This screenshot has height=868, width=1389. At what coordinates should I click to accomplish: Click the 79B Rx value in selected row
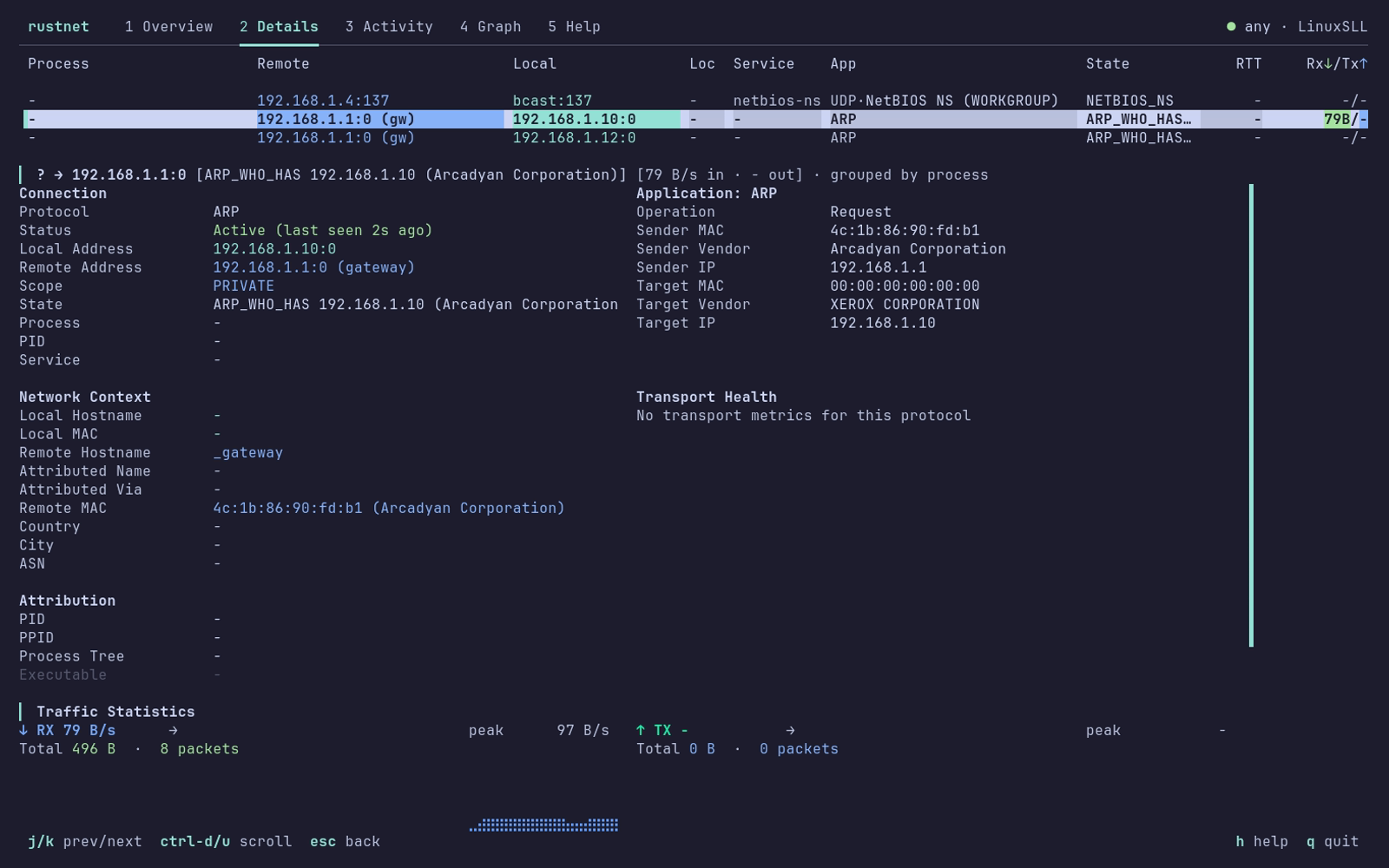click(x=1336, y=119)
